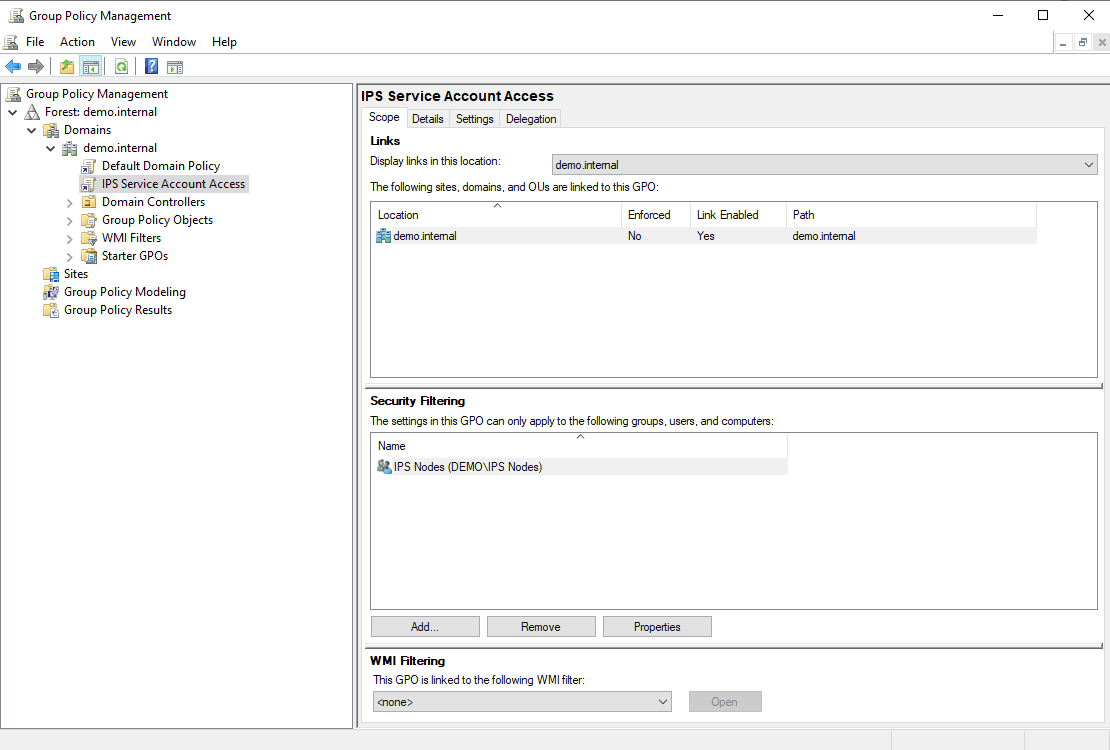Click the Refresh icon in the toolbar

(x=121, y=66)
